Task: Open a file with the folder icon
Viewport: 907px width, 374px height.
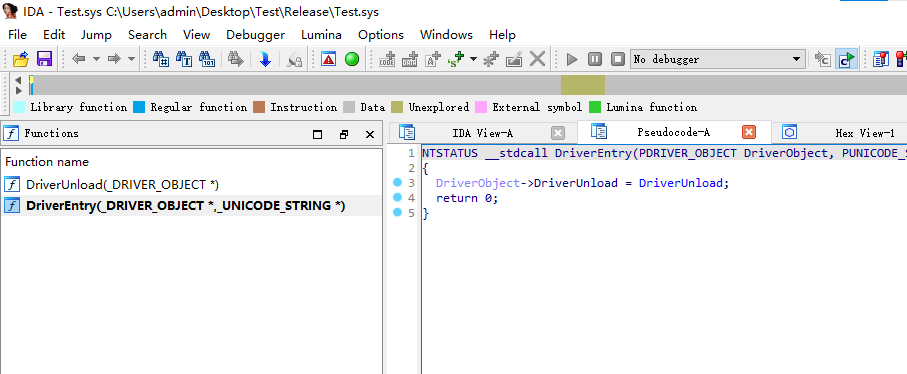Action: pyautogui.click(x=21, y=59)
